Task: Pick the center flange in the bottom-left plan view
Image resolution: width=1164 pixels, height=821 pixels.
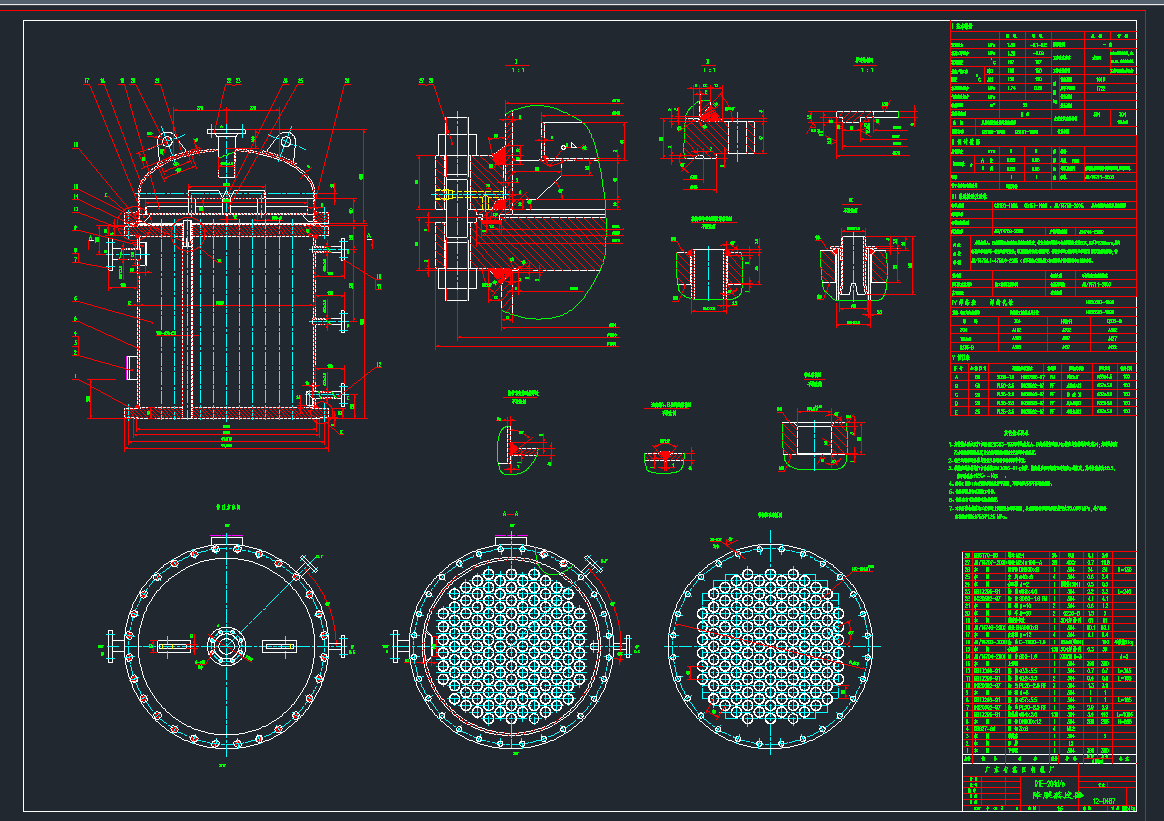Action: click(227, 646)
